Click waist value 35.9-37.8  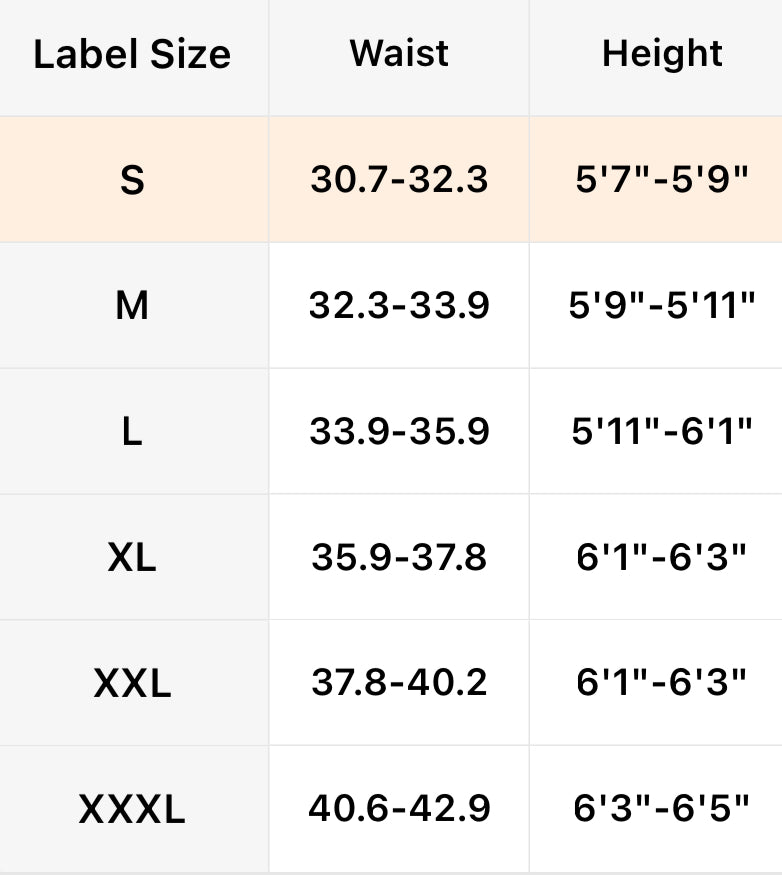(x=399, y=558)
